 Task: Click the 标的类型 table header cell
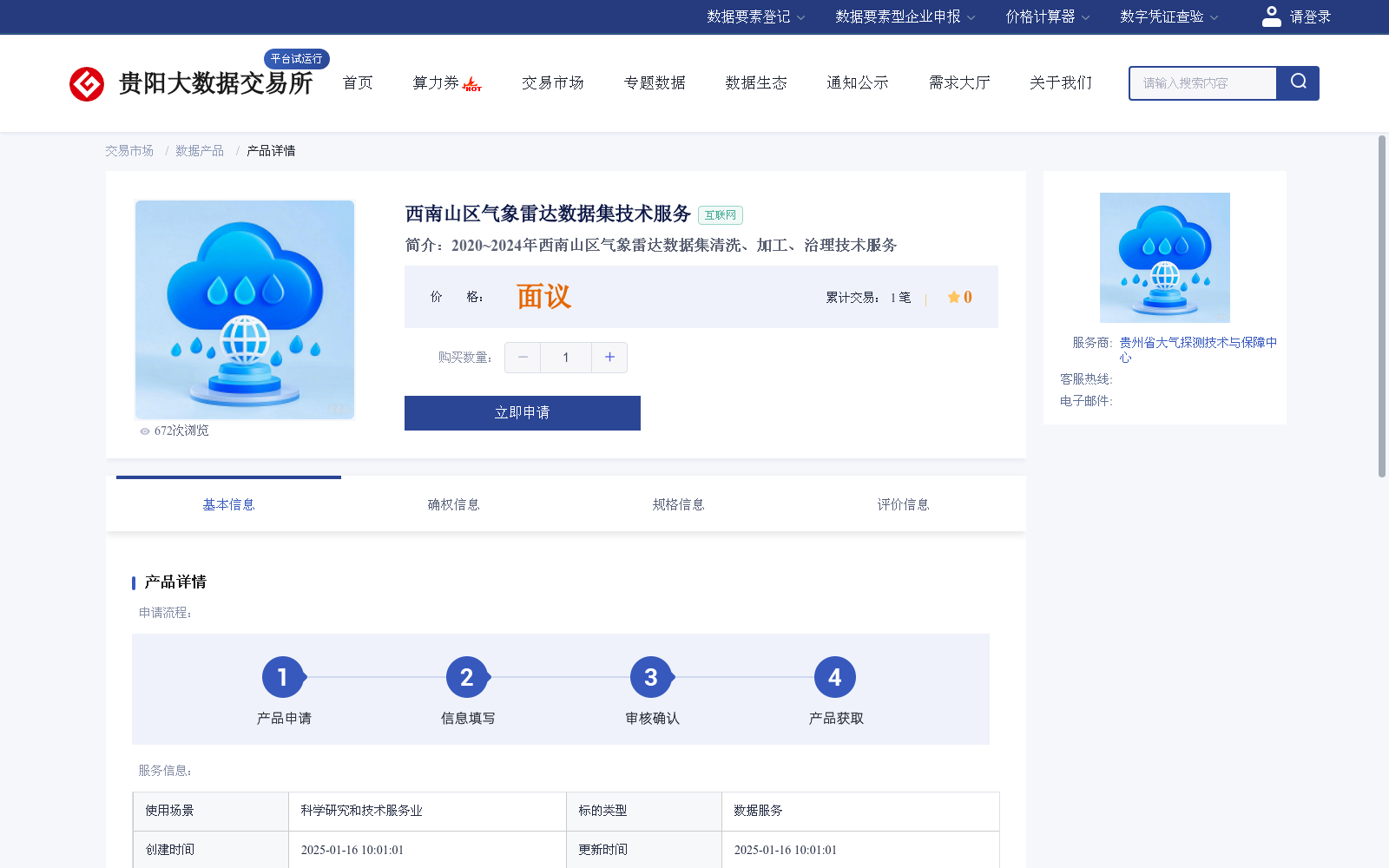tap(644, 811)
